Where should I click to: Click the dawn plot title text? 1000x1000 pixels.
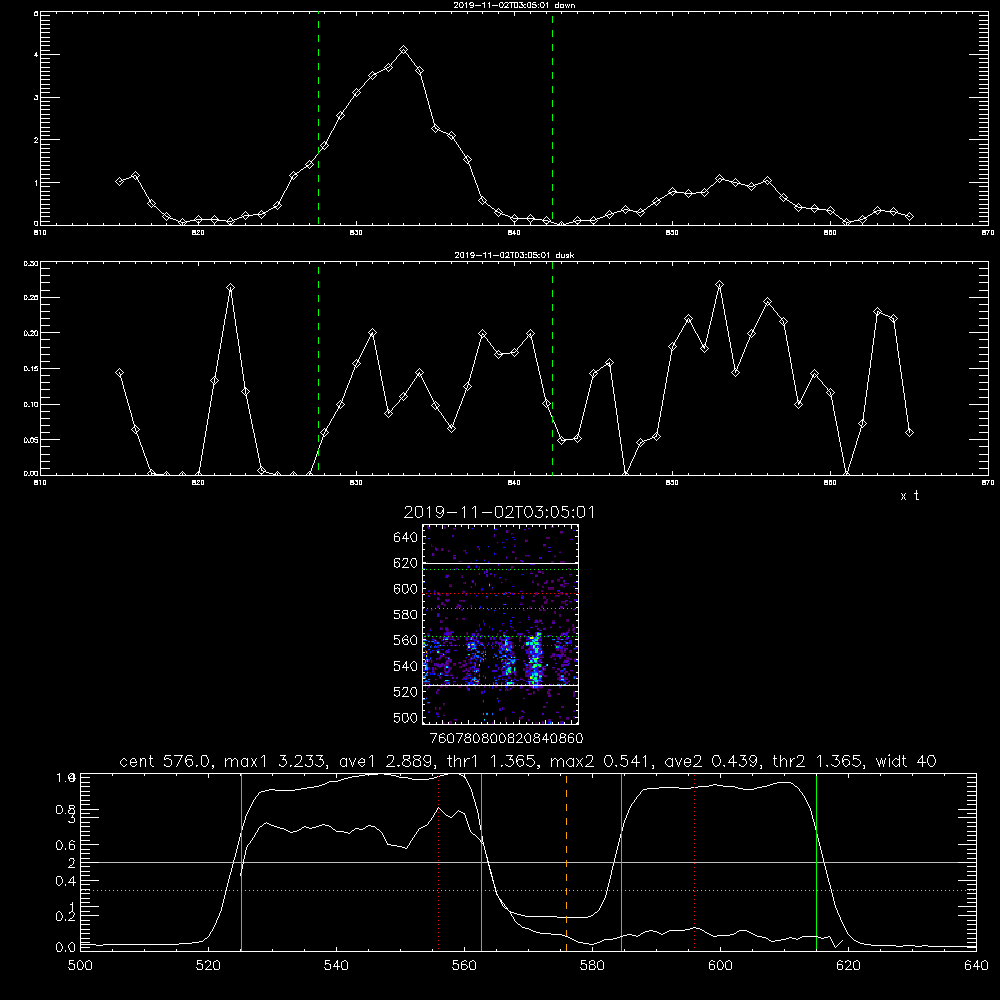click(515, 5)
